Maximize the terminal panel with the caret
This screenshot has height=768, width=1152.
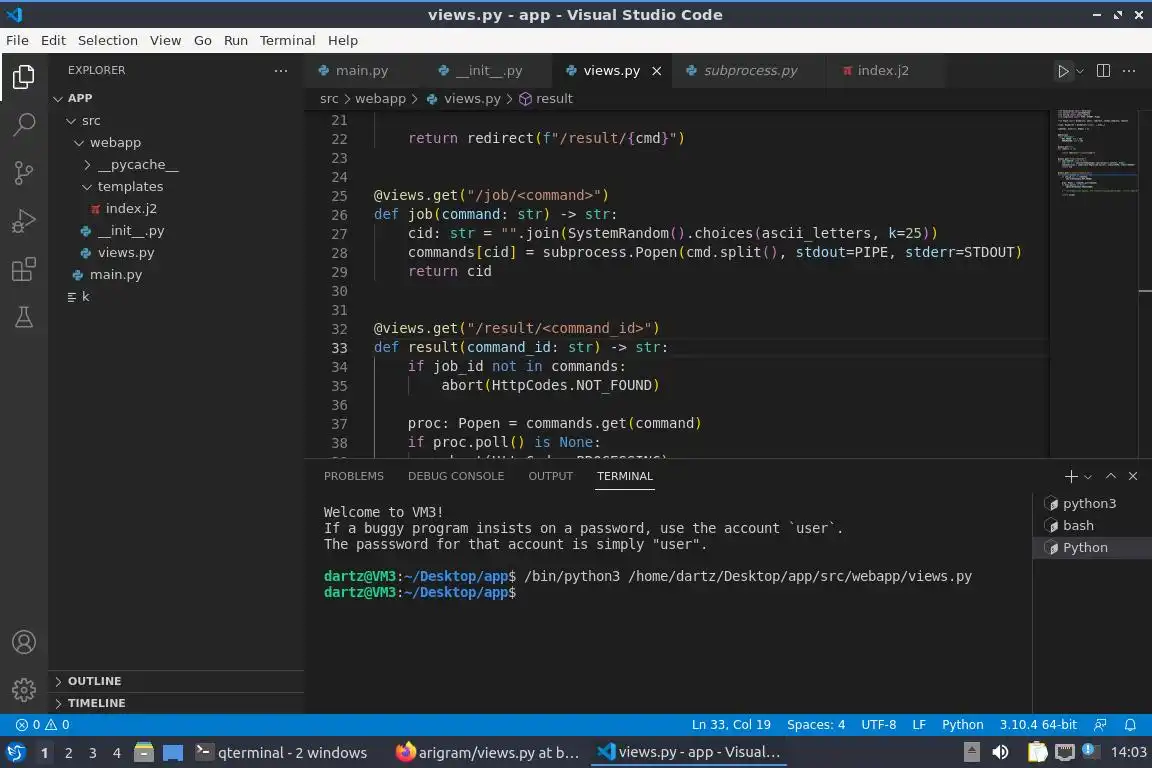[x=1111, y=476]
